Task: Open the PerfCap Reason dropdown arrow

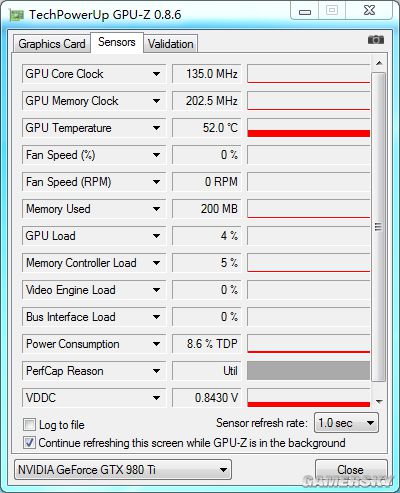Action: pyautogui.click(x=156, y=371)
